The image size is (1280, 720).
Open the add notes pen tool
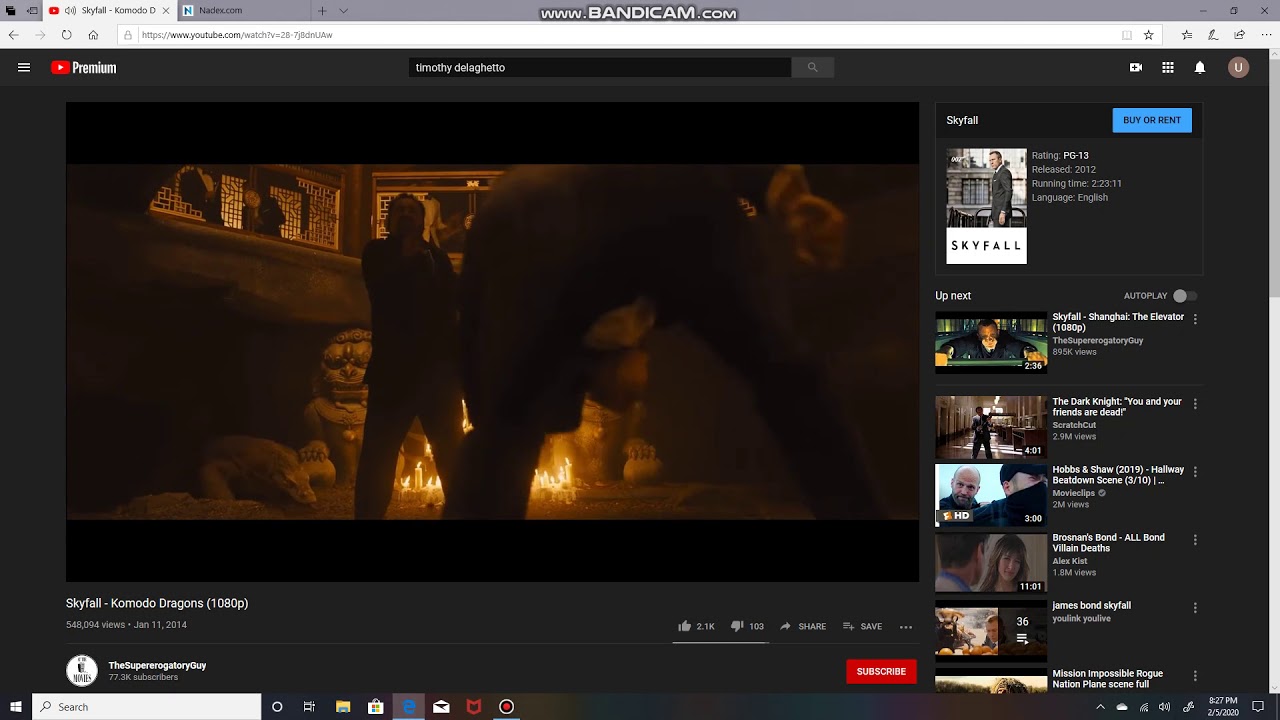click(x=1213, y=35)
